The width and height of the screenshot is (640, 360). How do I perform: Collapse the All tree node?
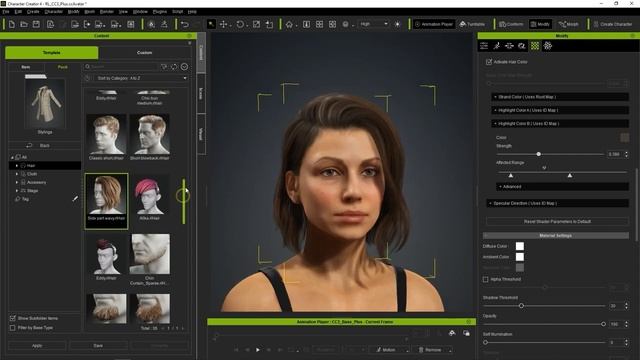(12, 157)
